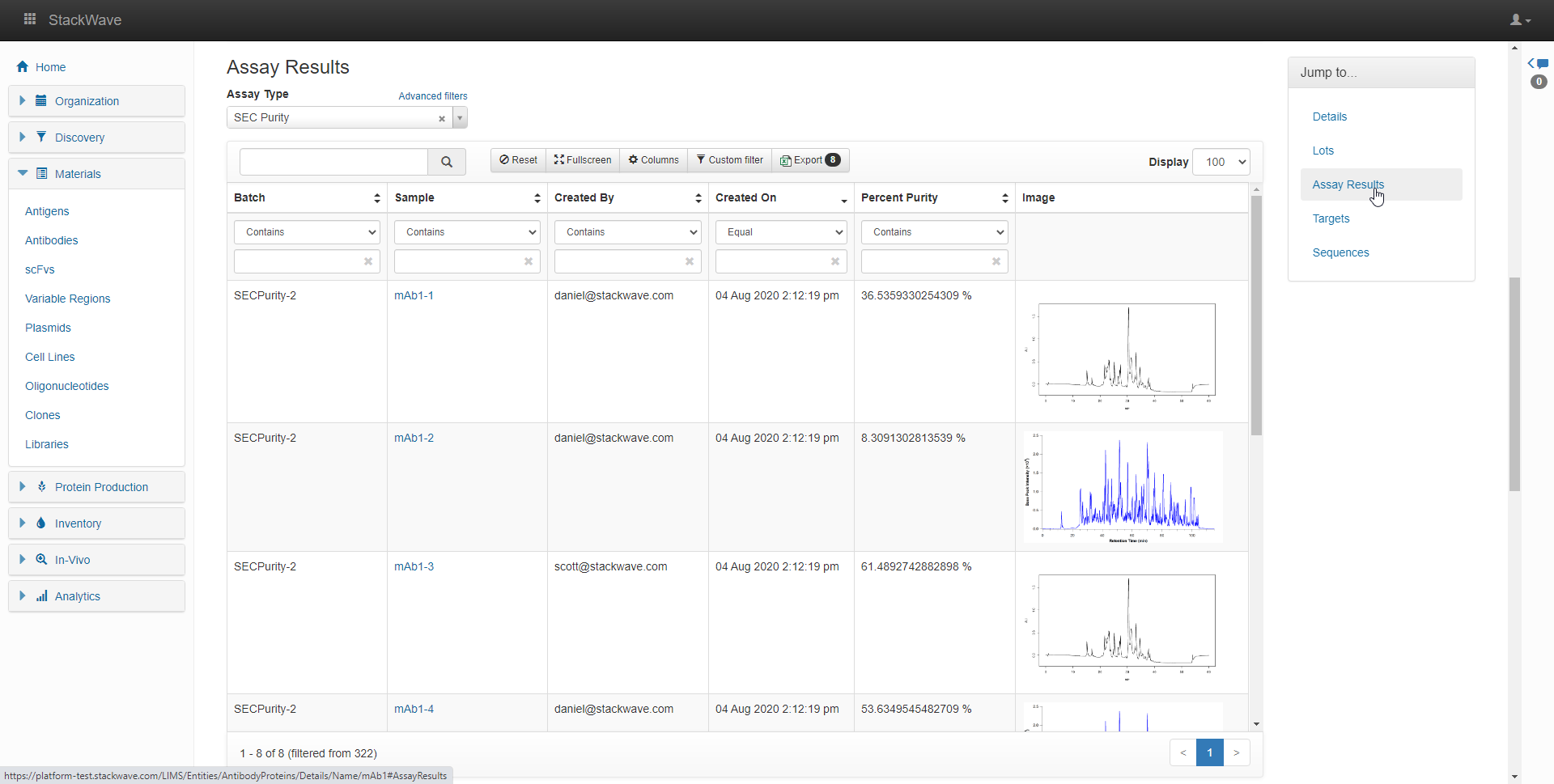
Task: Open the user account menu icon
Action: pyautogui.click(x=1519, y=20)
